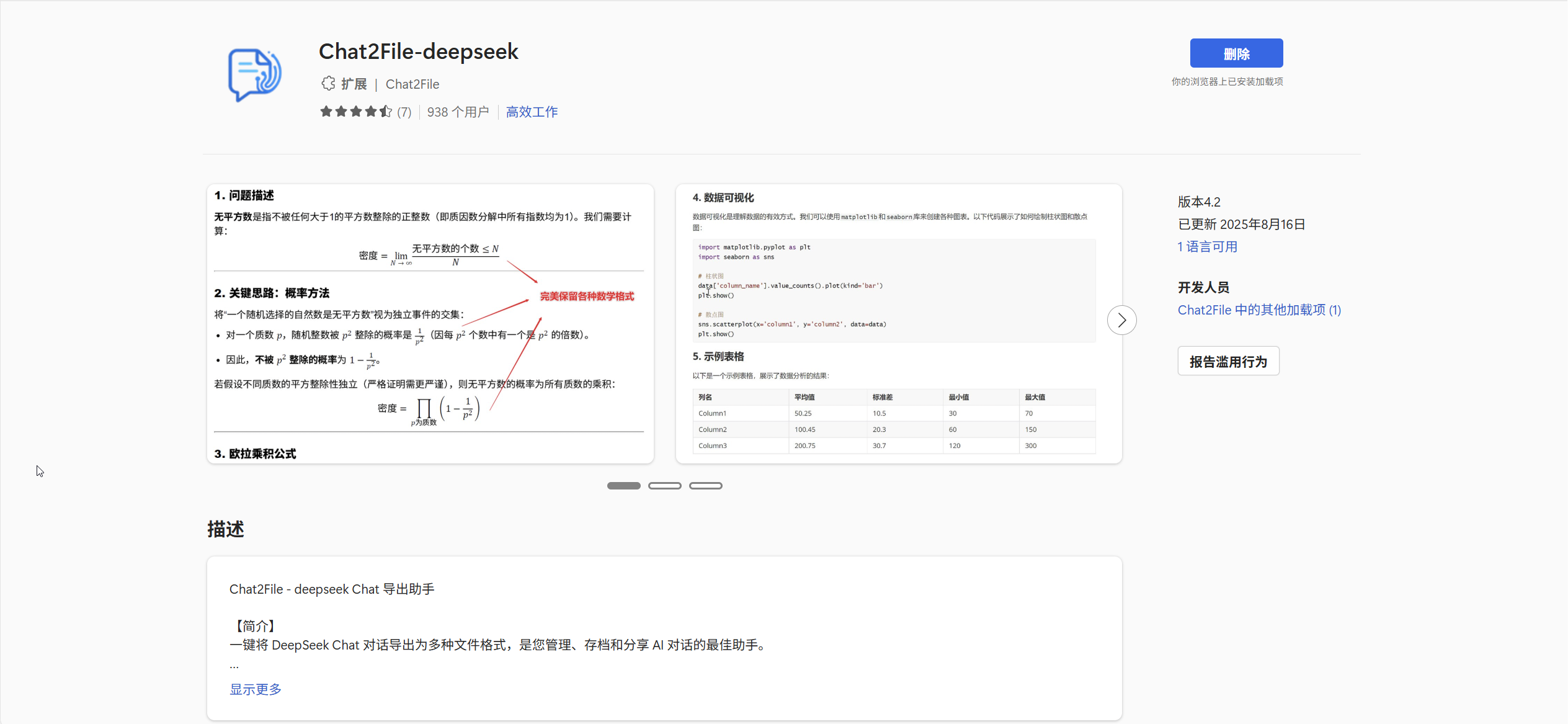Open the data visualization screenshot thumbnail

[899, 323]
